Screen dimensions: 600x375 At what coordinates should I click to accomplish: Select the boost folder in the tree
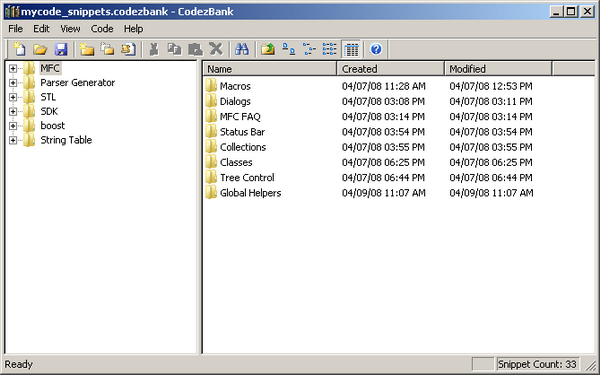coord(53,126)
